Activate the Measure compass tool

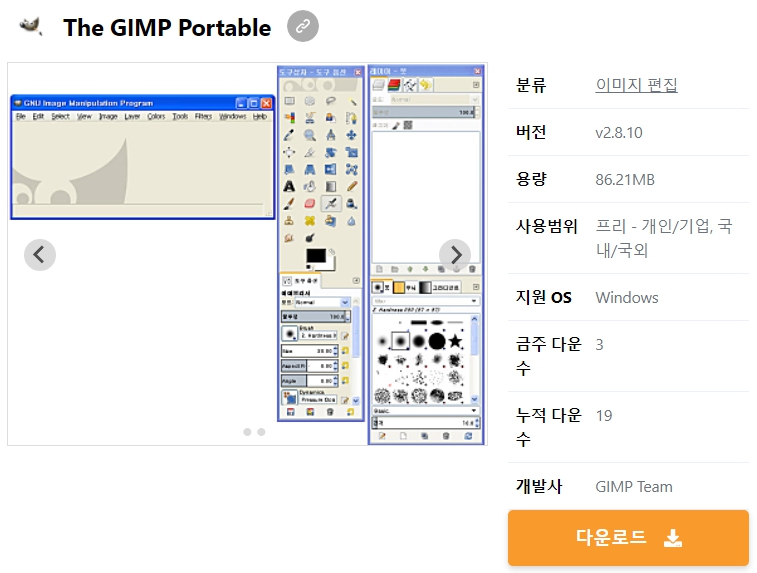331,135
